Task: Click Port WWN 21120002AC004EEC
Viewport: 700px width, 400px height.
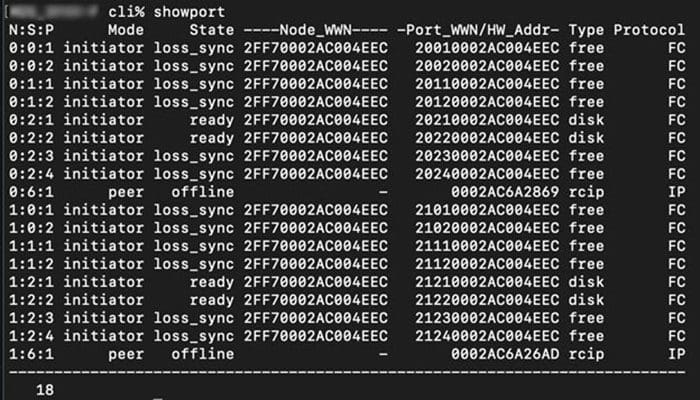Action: click(487, 264)
